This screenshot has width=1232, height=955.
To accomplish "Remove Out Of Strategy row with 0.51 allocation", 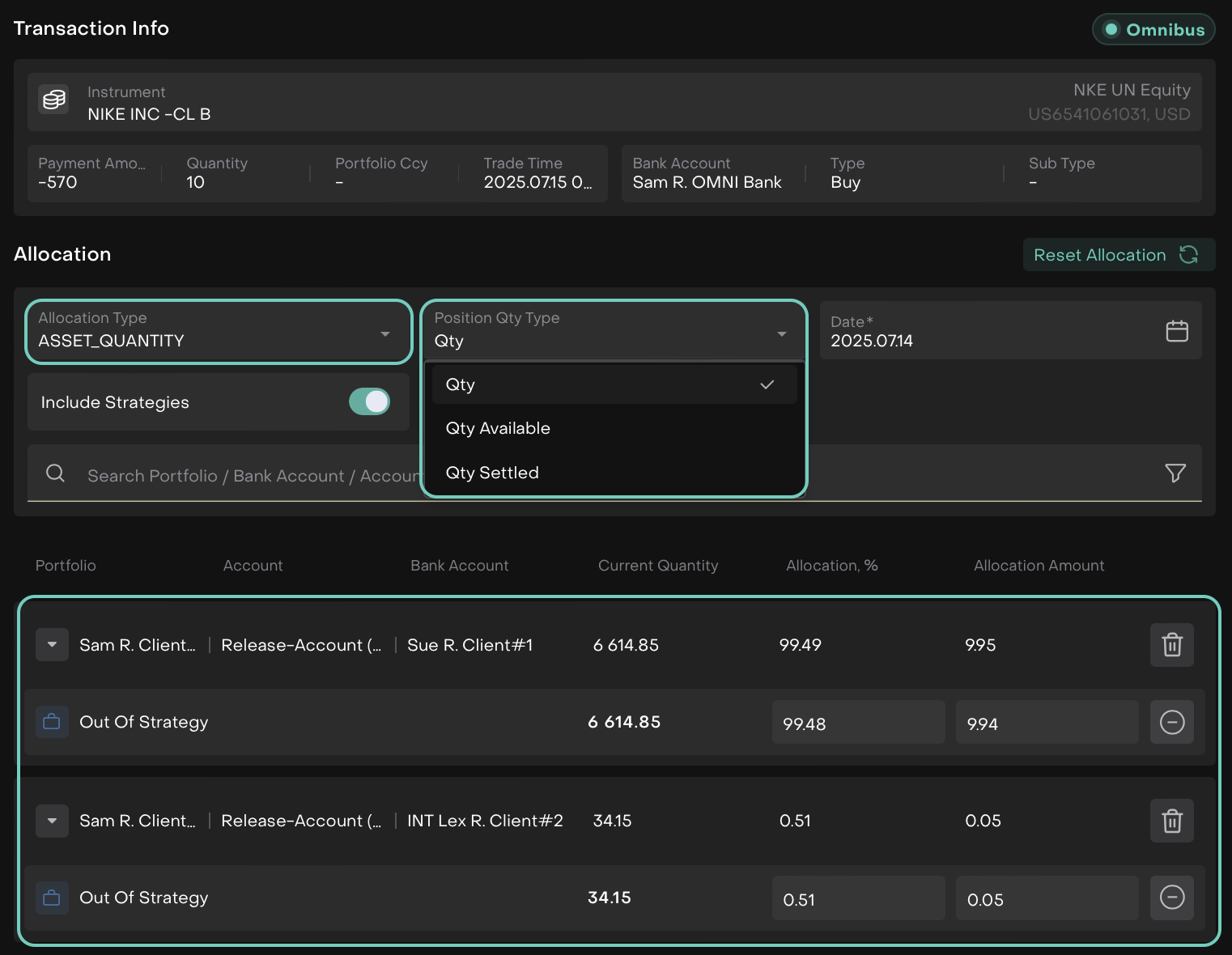I will [x=1171, y=898].
